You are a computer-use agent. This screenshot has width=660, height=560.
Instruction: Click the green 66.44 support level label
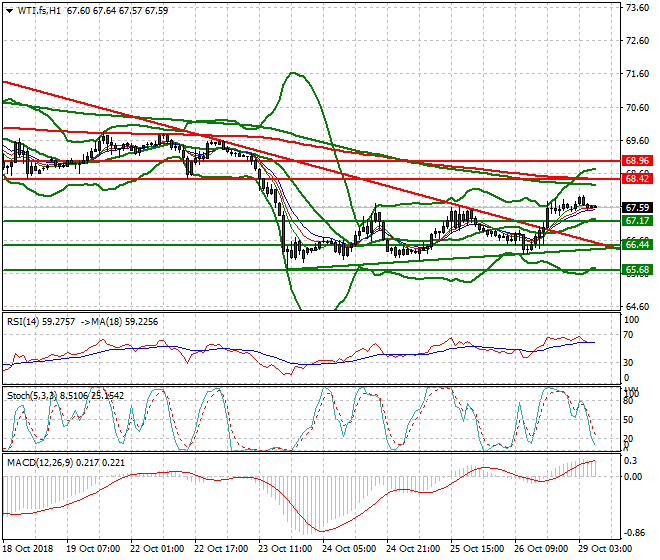coord(637,245)
